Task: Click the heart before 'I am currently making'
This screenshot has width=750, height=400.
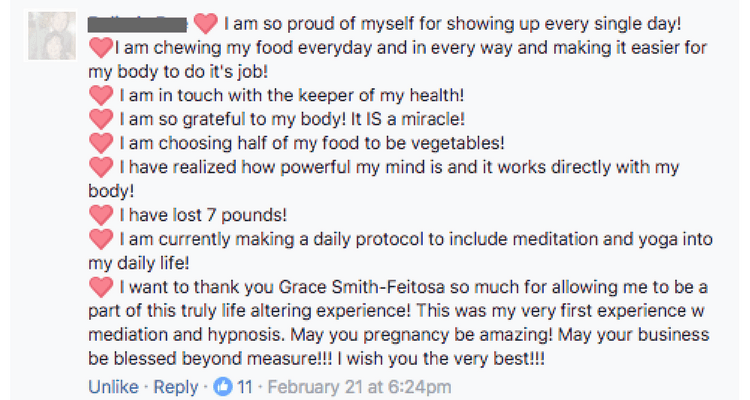Action: click(101, 239)
